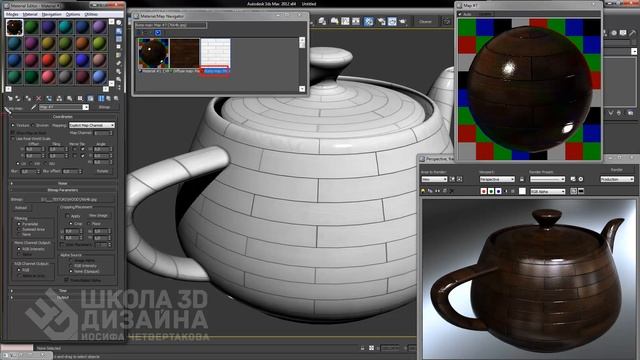
Task: Open Area to Render dropdown
Action: (434, 179)
